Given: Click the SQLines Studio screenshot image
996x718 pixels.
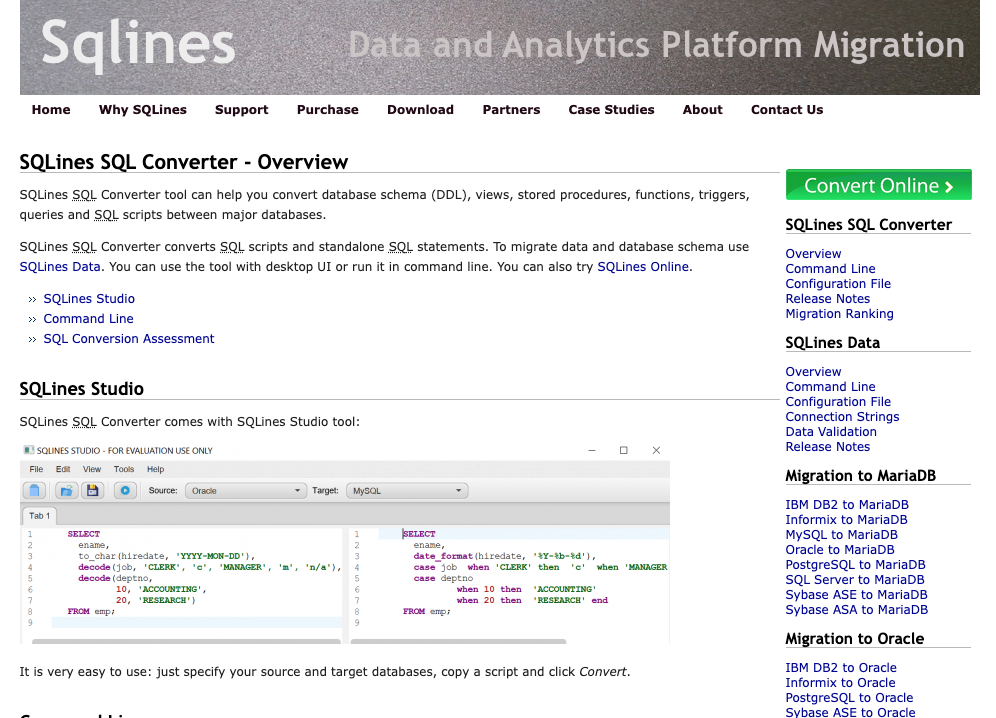Looking at the screenshot, I should click(x=345, y=544).
